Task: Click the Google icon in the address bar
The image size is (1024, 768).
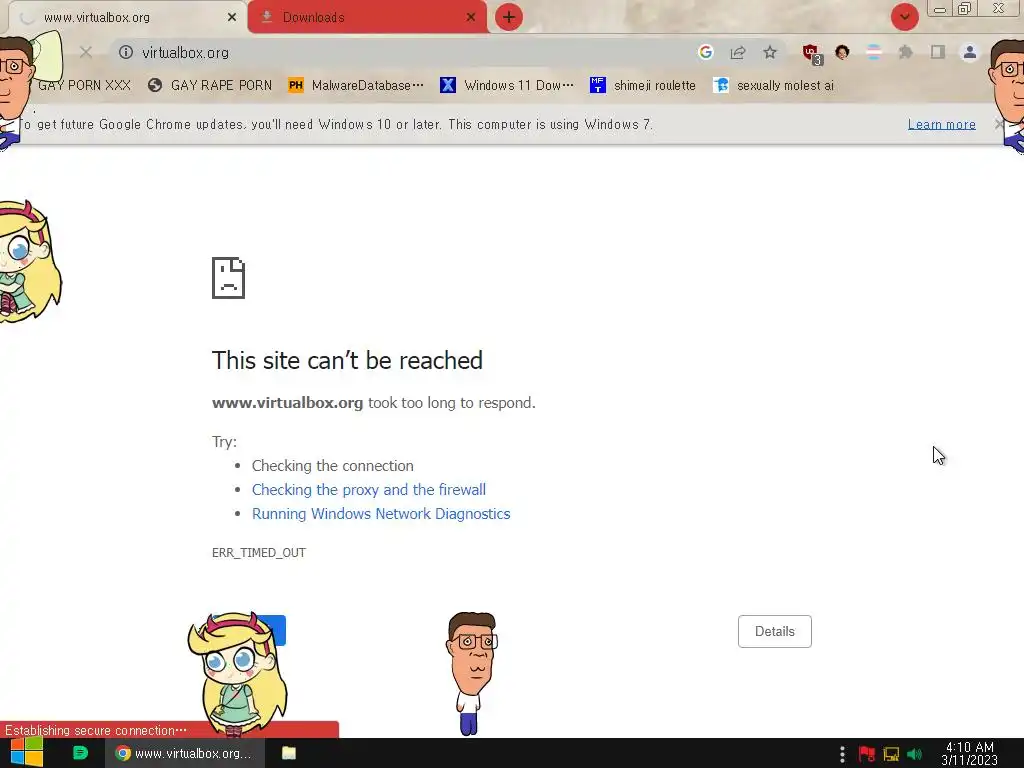Action: tap(705, 52)
